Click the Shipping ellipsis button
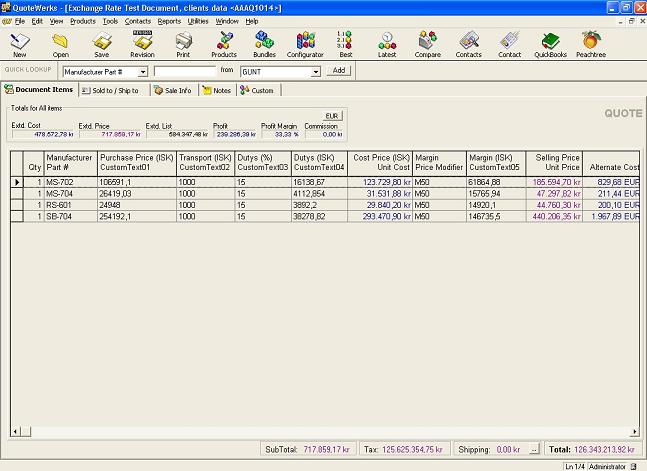The height and width of the screenshot is (471, 647). 534,449
